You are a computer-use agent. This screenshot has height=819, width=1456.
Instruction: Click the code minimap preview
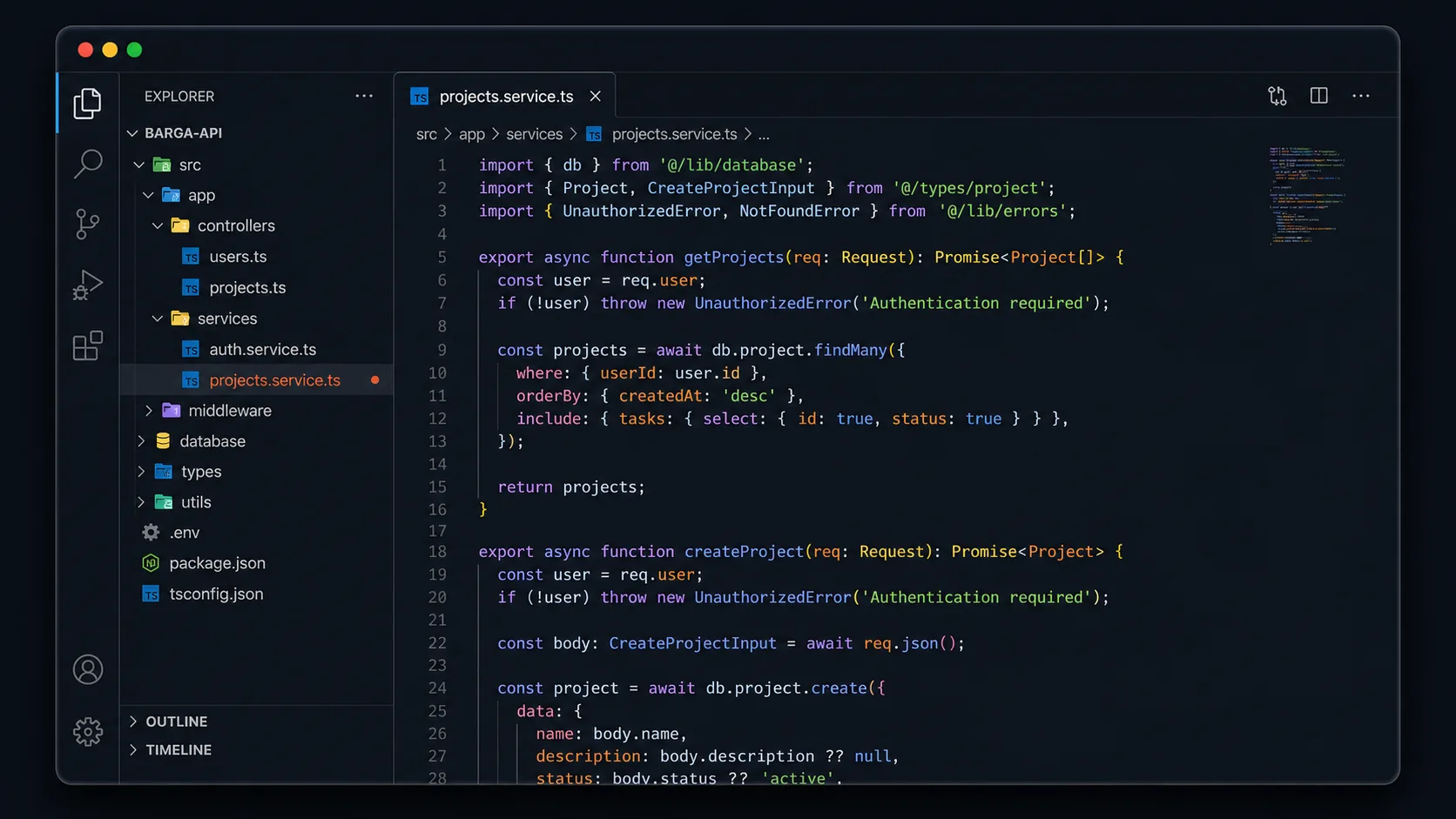[x=1306, y=196]
